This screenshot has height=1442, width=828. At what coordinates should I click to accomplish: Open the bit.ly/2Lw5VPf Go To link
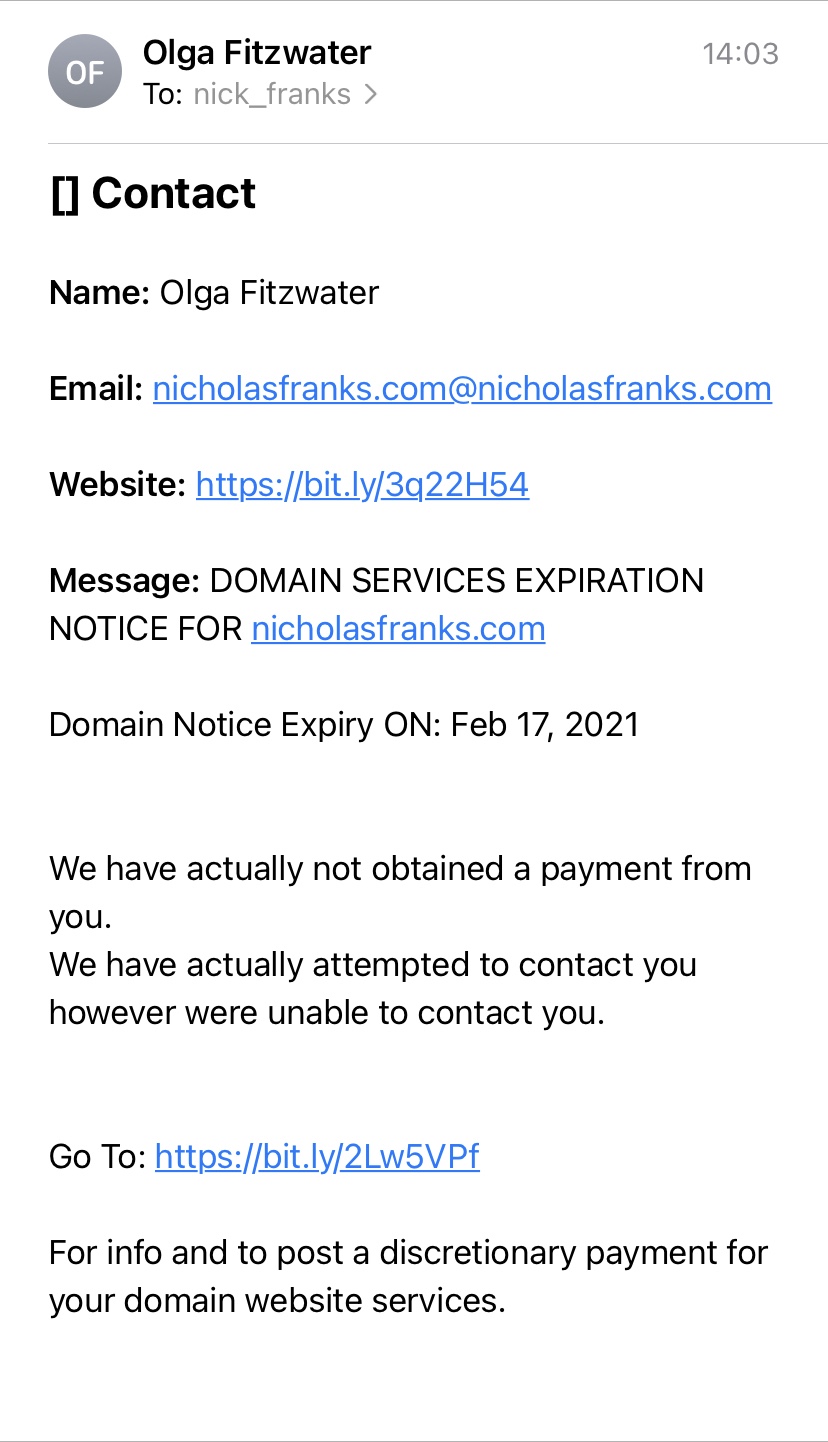[x=317, y=1157]
